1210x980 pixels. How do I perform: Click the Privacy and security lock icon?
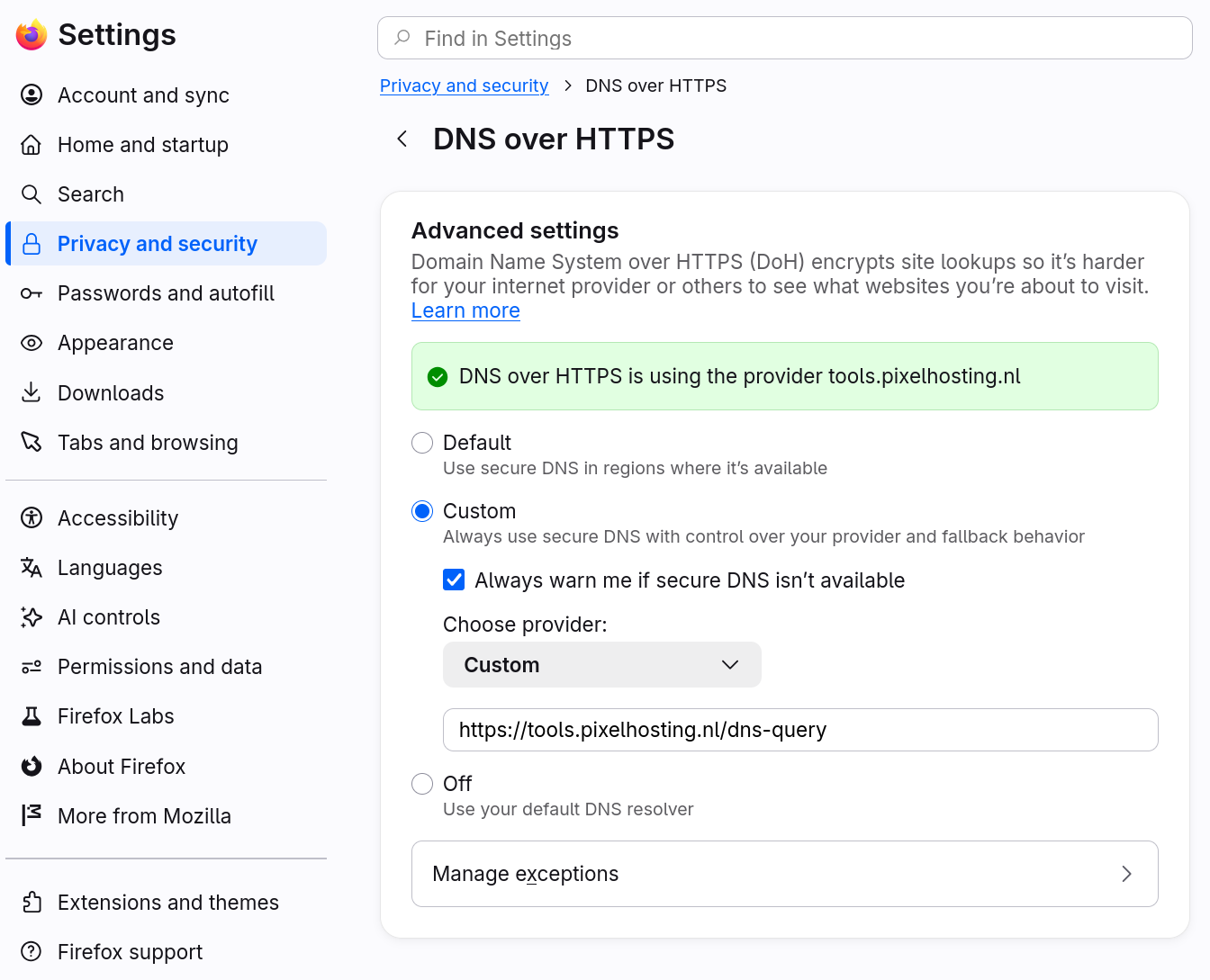[x=32, y=244]
